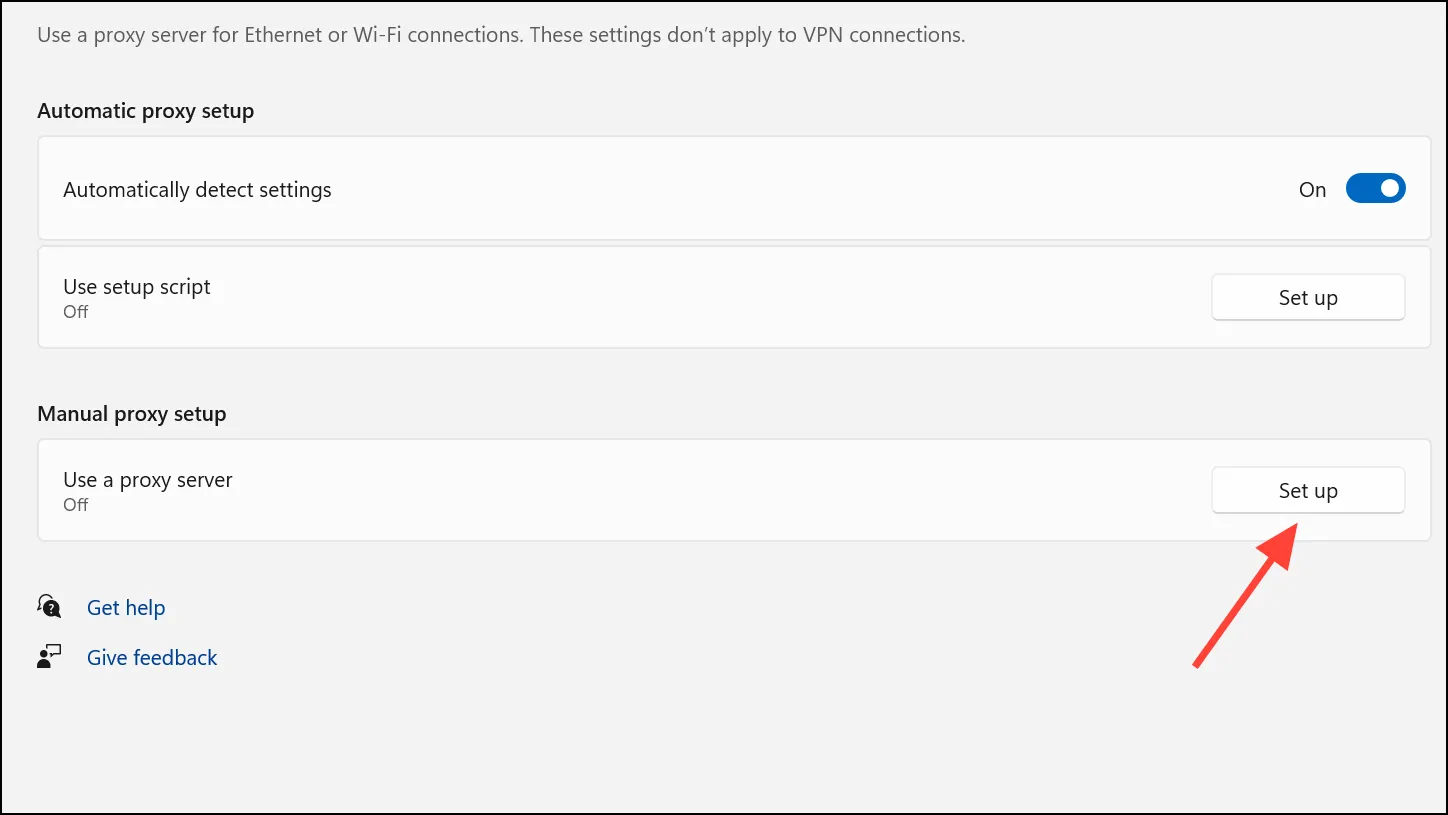1448x815 pixels.
Task: Click the proxy server description text at top
Action: (501, 35)
